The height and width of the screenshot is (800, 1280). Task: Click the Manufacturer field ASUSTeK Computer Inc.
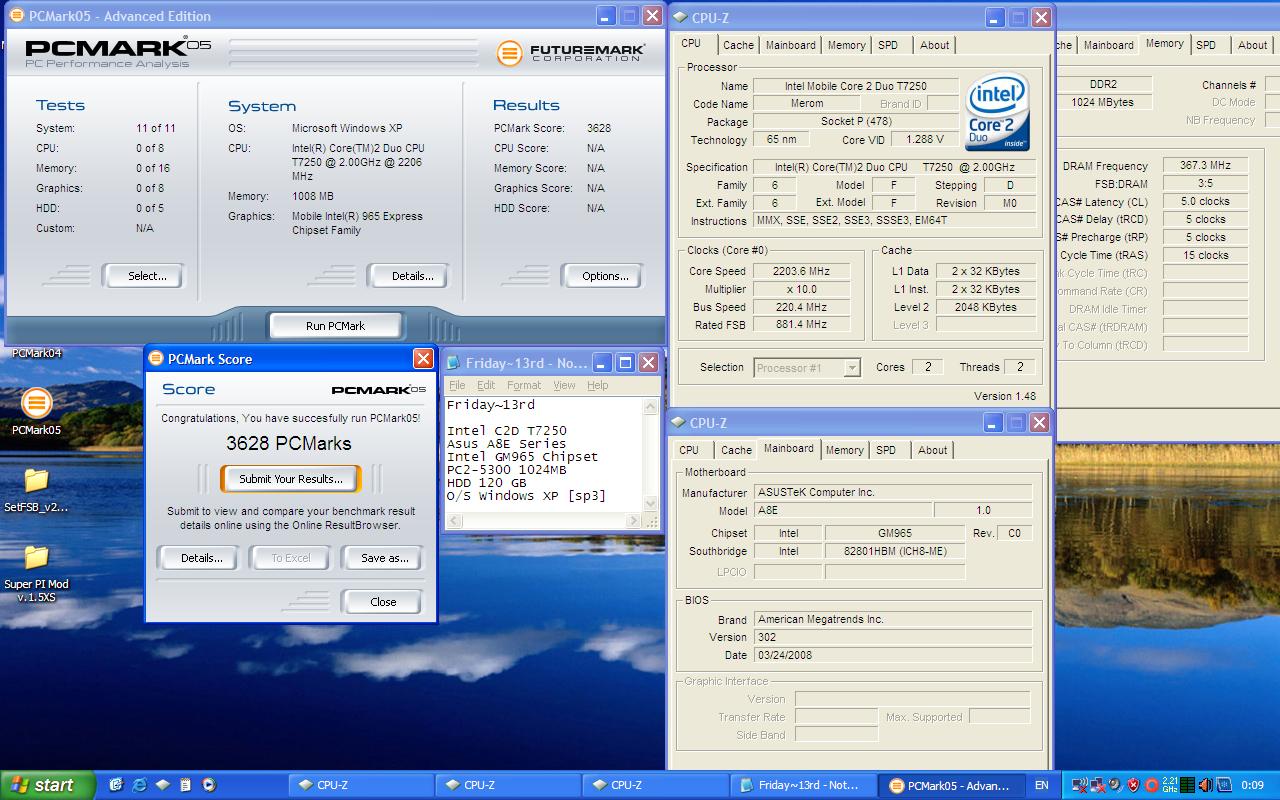click(x=892, y=492)
